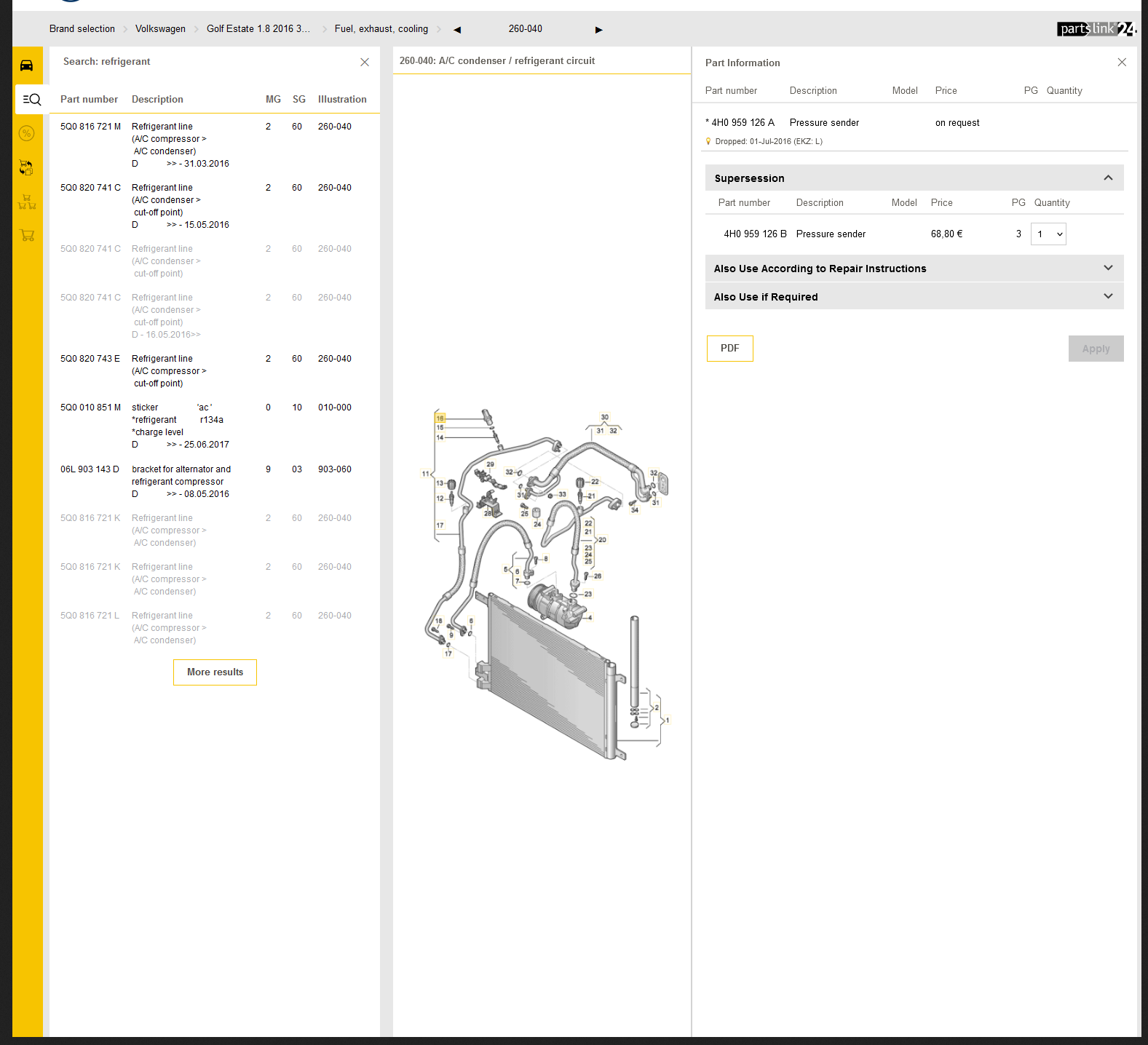Expand the Also Use if Required section
The width and height of the screenshot is (1148, 1045).
click(x=1108, y=297)
